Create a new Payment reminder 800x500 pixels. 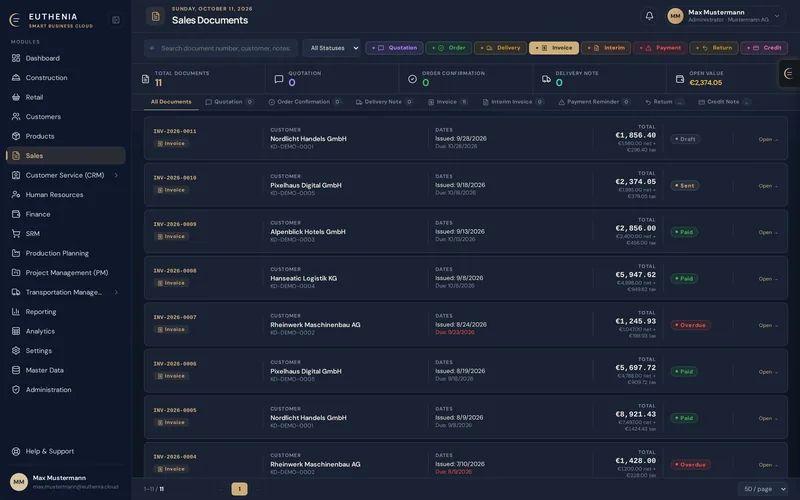click(x=660, y=48)
